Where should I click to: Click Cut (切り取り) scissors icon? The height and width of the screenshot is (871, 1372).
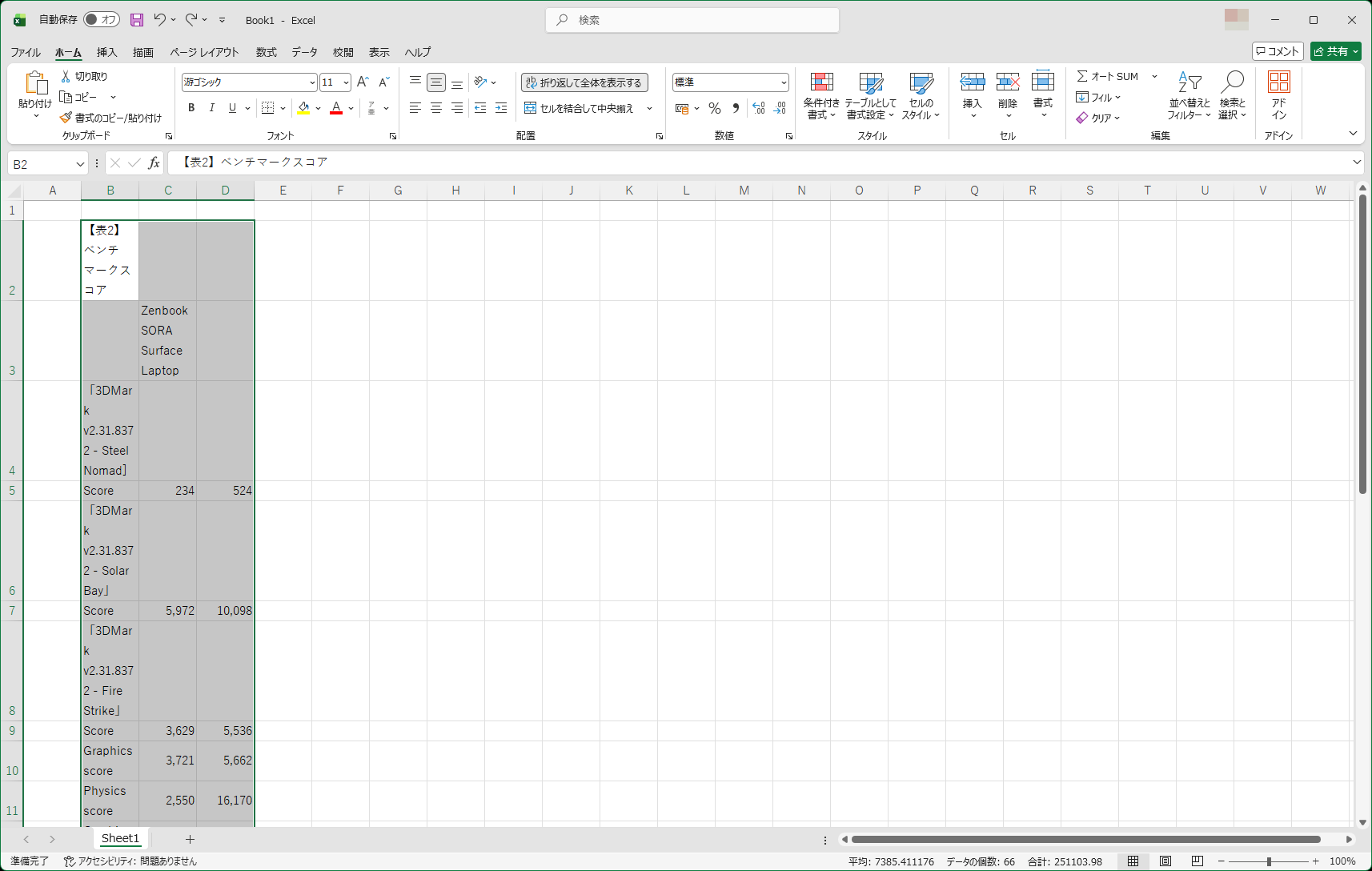(x=66, y=76)
